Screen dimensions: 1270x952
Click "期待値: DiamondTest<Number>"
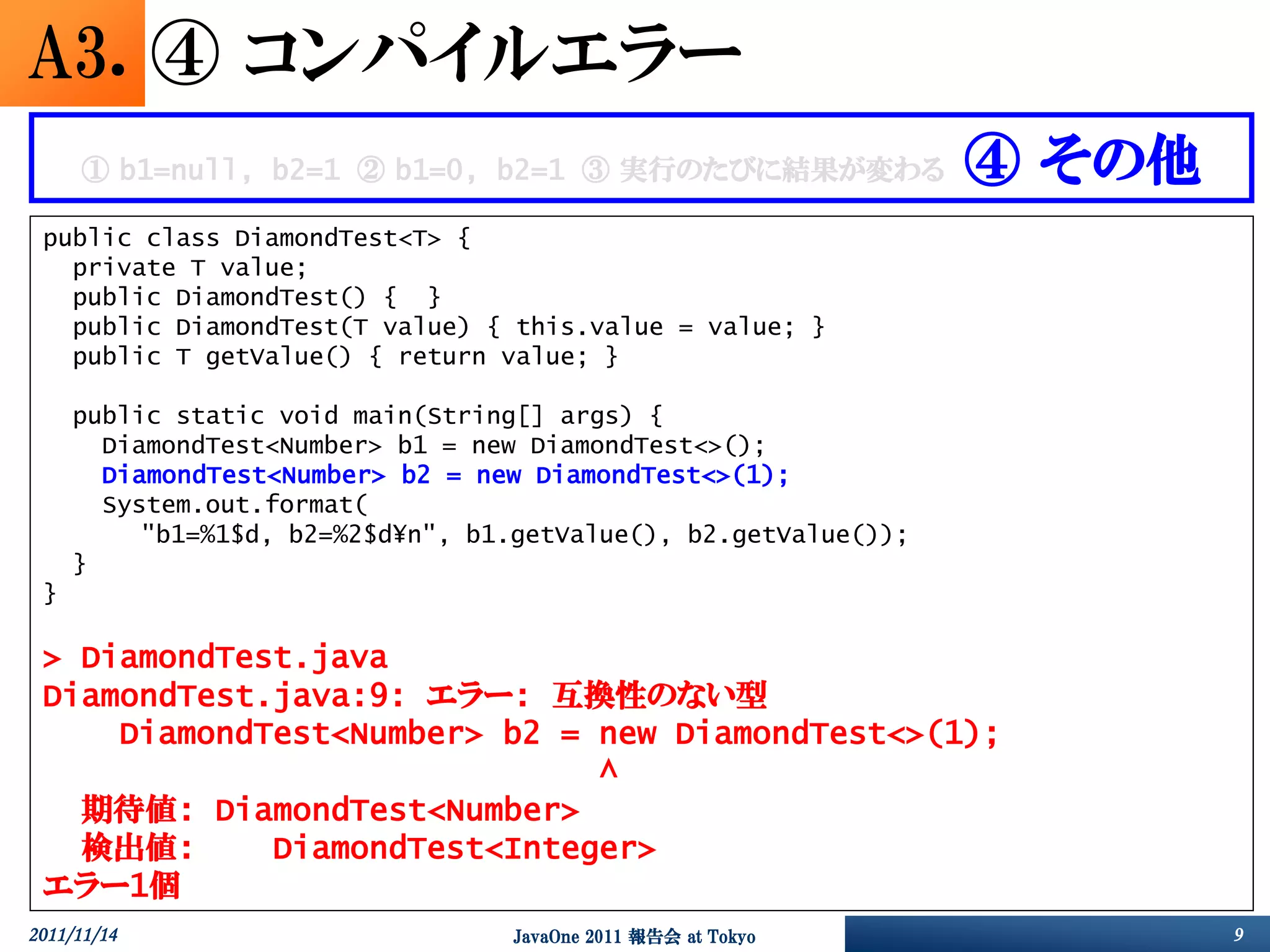point(330,810)
